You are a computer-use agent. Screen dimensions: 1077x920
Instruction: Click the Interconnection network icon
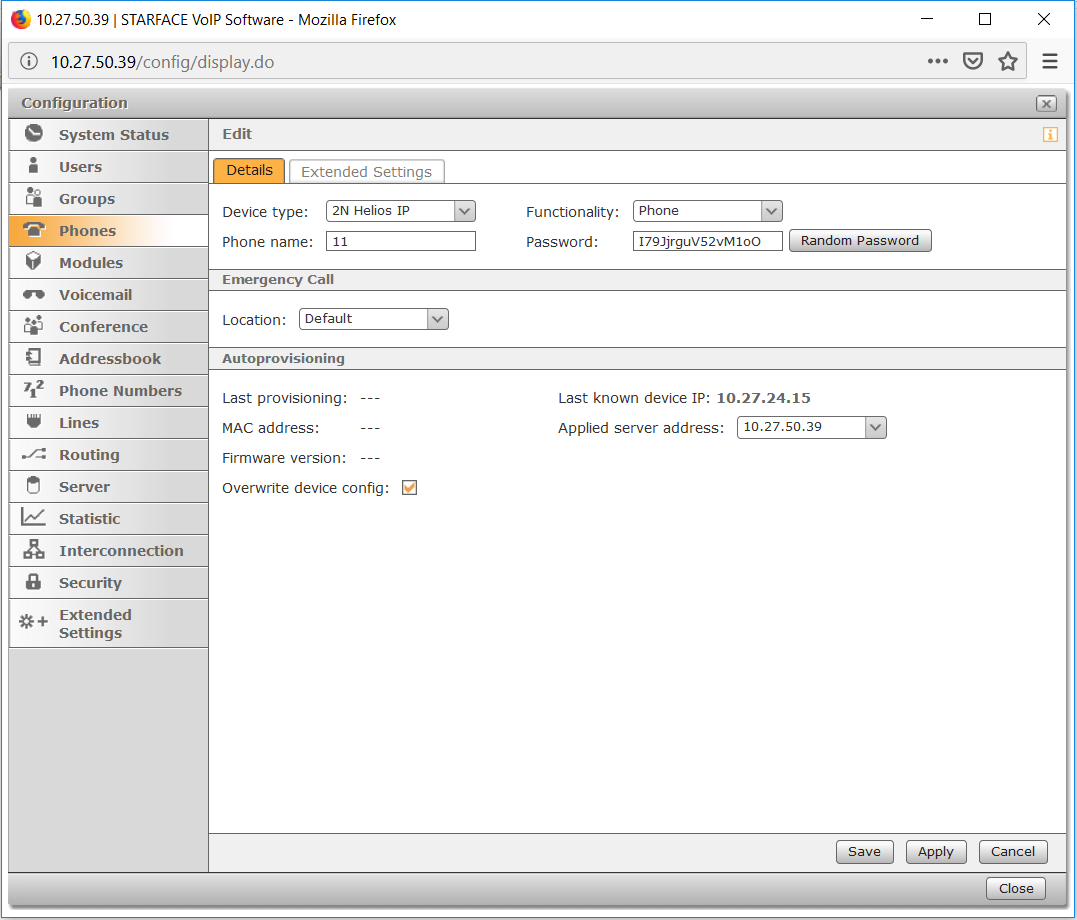click(34, 550)
